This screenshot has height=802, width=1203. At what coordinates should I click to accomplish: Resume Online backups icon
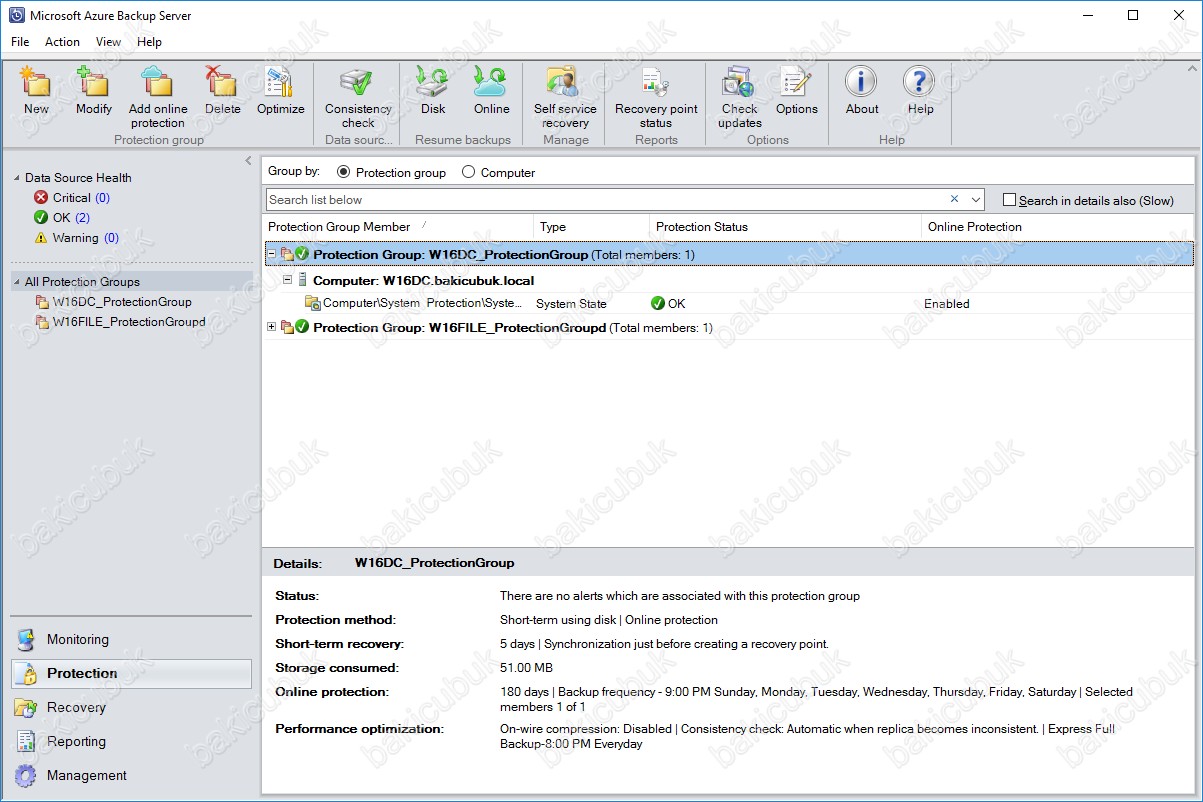click(x=491, y=82)
